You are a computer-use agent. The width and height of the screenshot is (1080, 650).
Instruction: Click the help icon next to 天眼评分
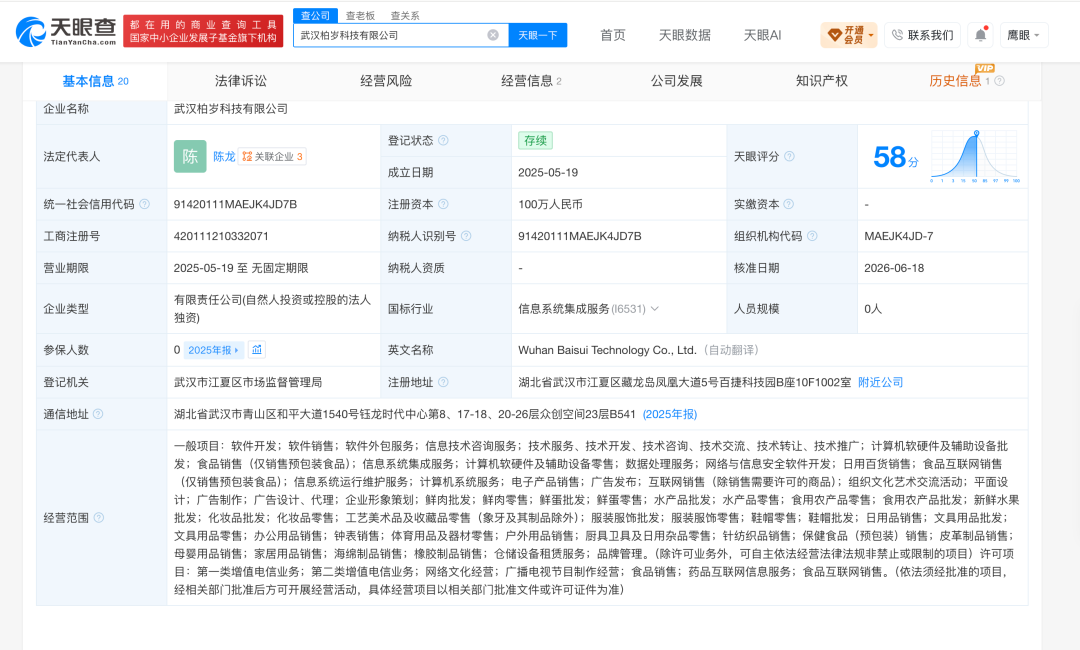pos(789,156)
